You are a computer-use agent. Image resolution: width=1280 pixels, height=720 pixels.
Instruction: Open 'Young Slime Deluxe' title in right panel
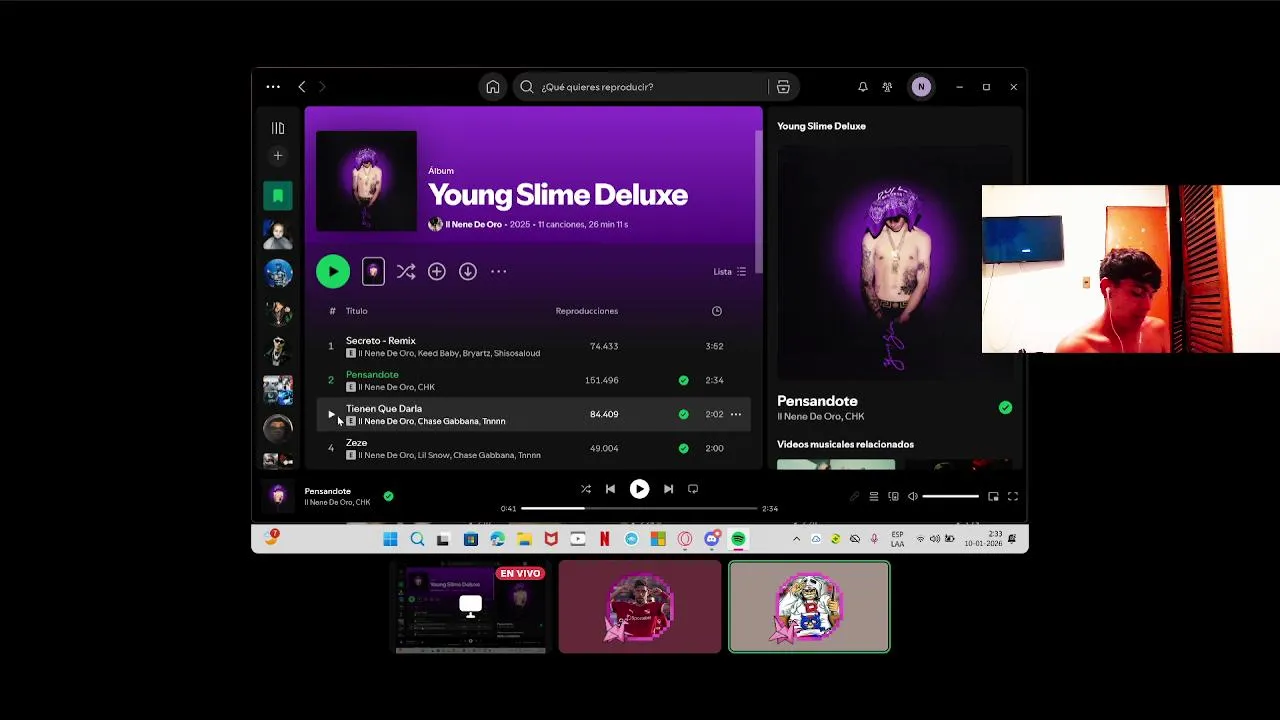click(821, 126)
